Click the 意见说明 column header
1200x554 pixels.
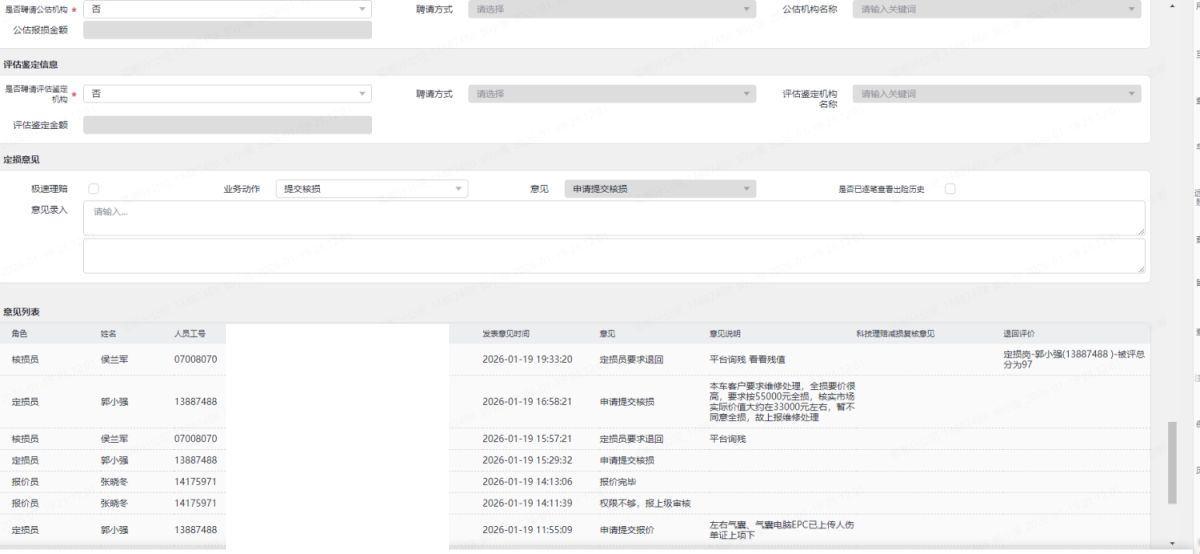pyautogui.click(x=725, y=333)
